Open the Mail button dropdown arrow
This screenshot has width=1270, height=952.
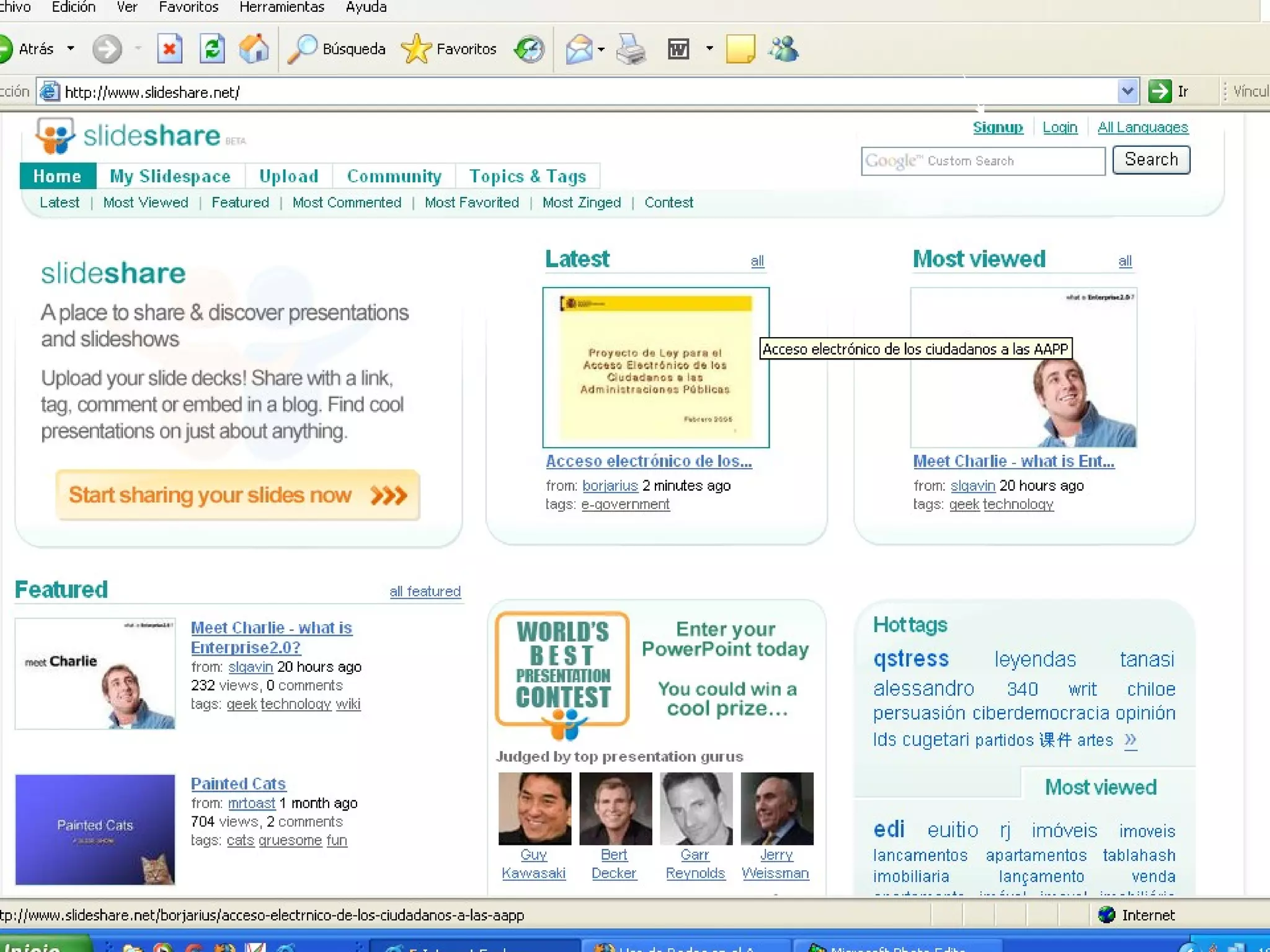tap(601, 49)
